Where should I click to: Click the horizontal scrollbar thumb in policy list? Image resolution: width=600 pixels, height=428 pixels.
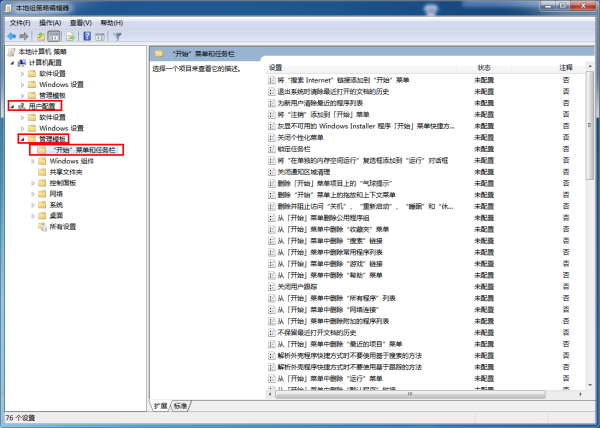(x=410, y=394)
